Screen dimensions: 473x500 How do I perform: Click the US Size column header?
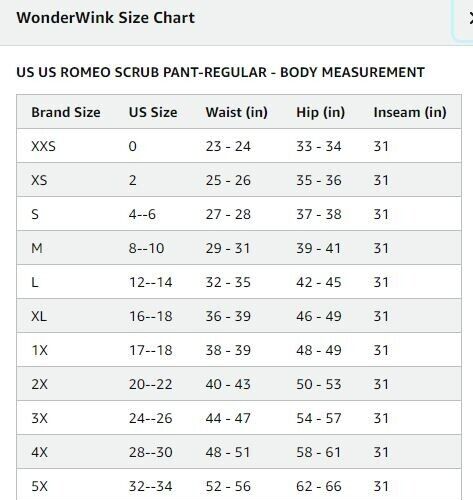[153, 112]
